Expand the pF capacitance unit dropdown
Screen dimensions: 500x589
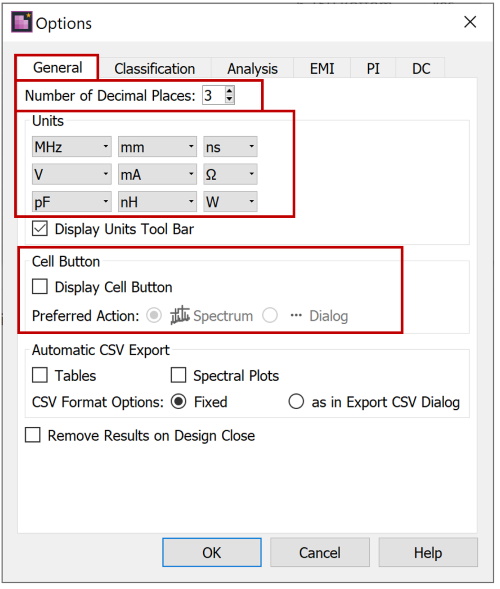(x=72, y=203)
